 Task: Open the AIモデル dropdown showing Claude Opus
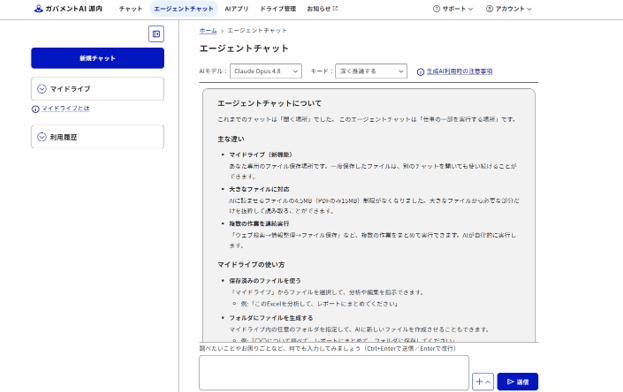coord(265,71)
